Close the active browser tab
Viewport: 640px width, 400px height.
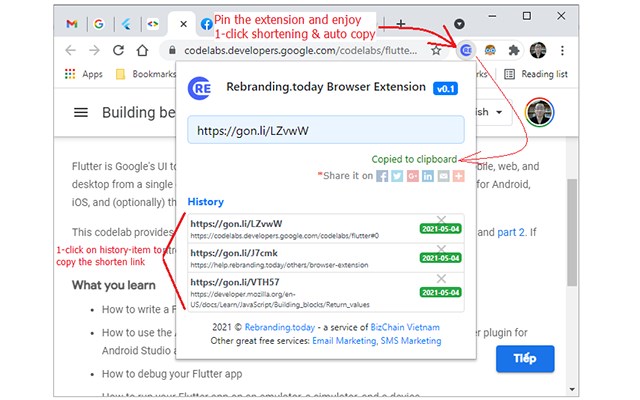pos(183,24)
